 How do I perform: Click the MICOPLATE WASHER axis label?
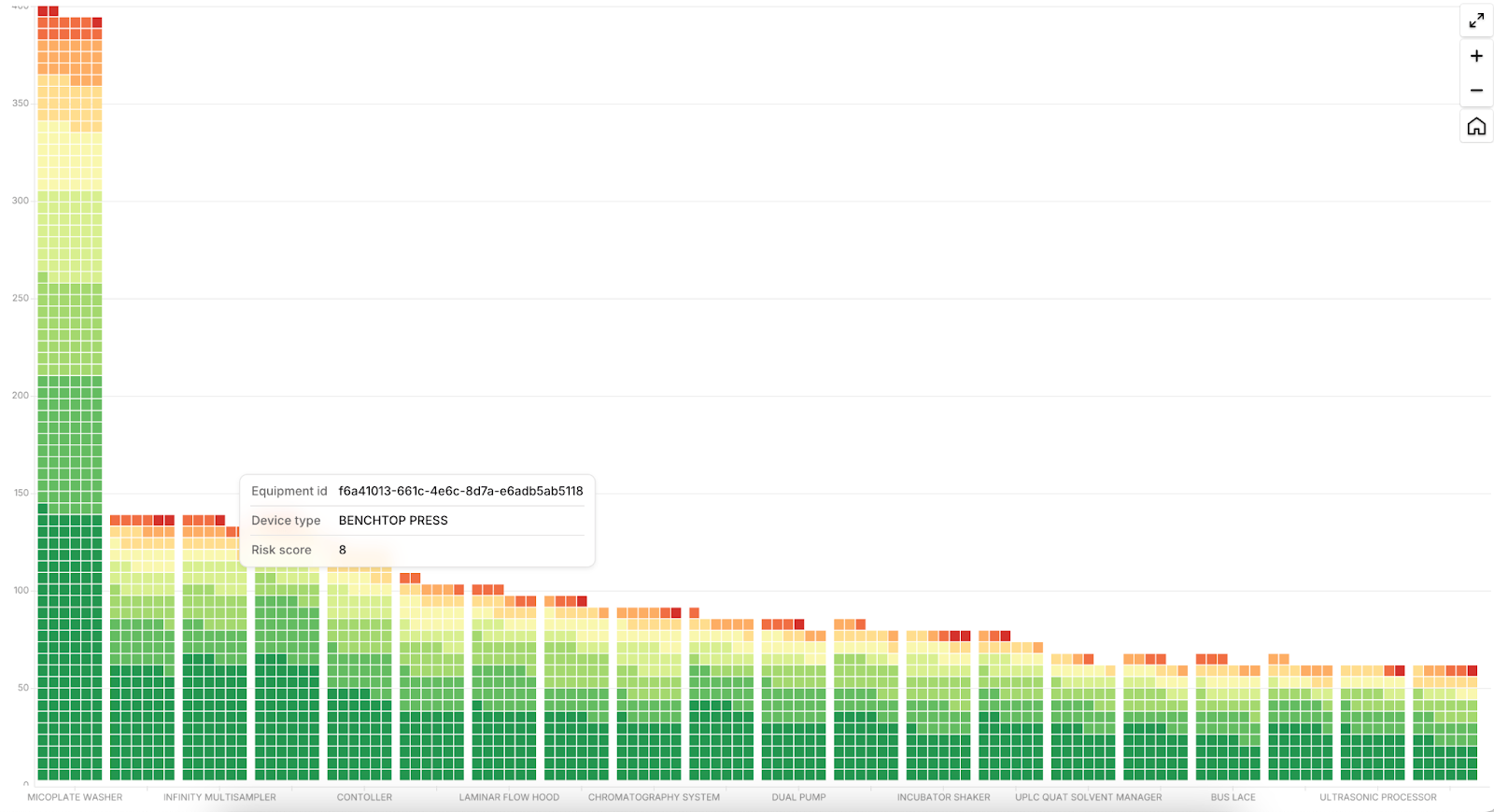pos(75,797)
